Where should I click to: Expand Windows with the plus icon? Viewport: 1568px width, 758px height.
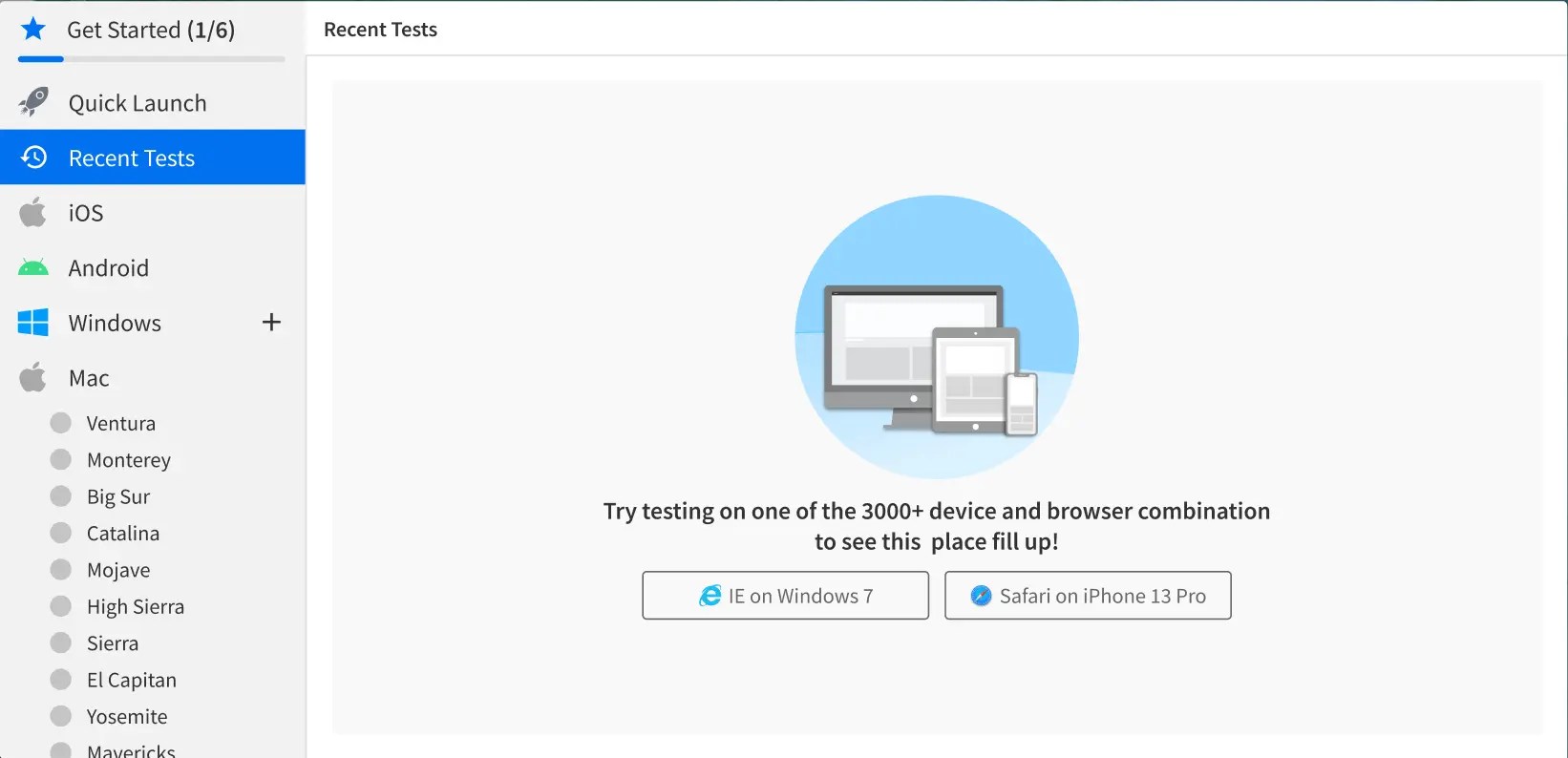271,323
